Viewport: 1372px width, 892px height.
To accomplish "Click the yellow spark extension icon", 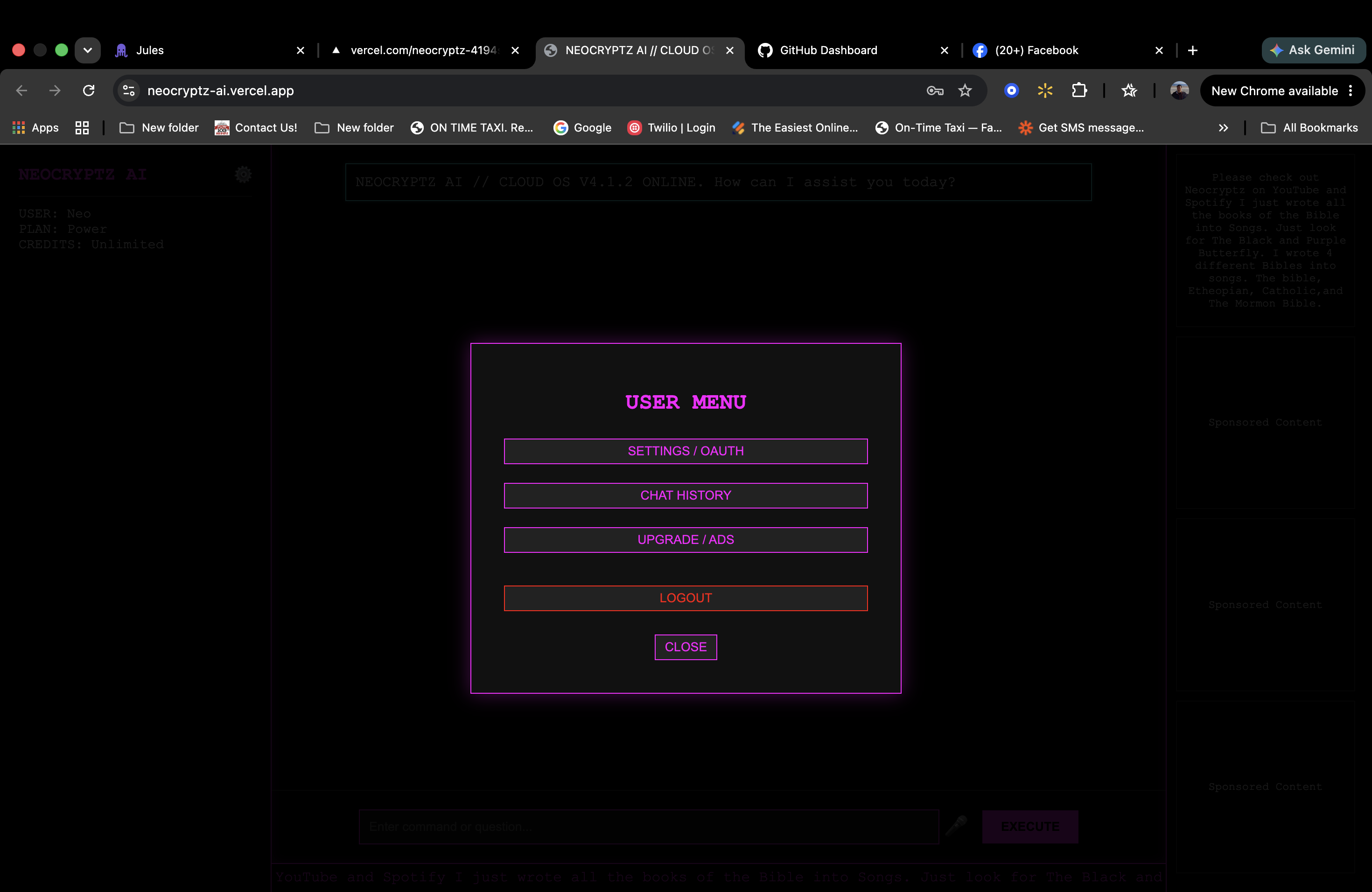I will click(x=1045, y=91).
